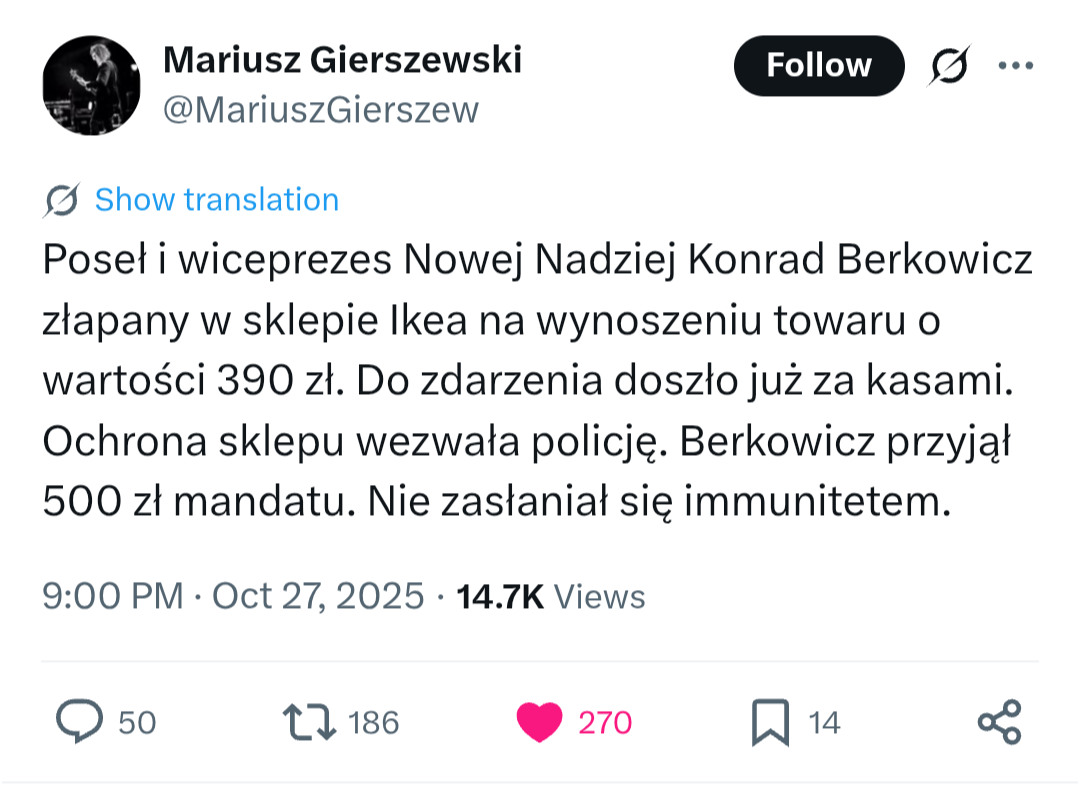Screen dimensions: 1080x800
Task: Open the @MariuszGierszew handle link
Action: click(320, 110)
